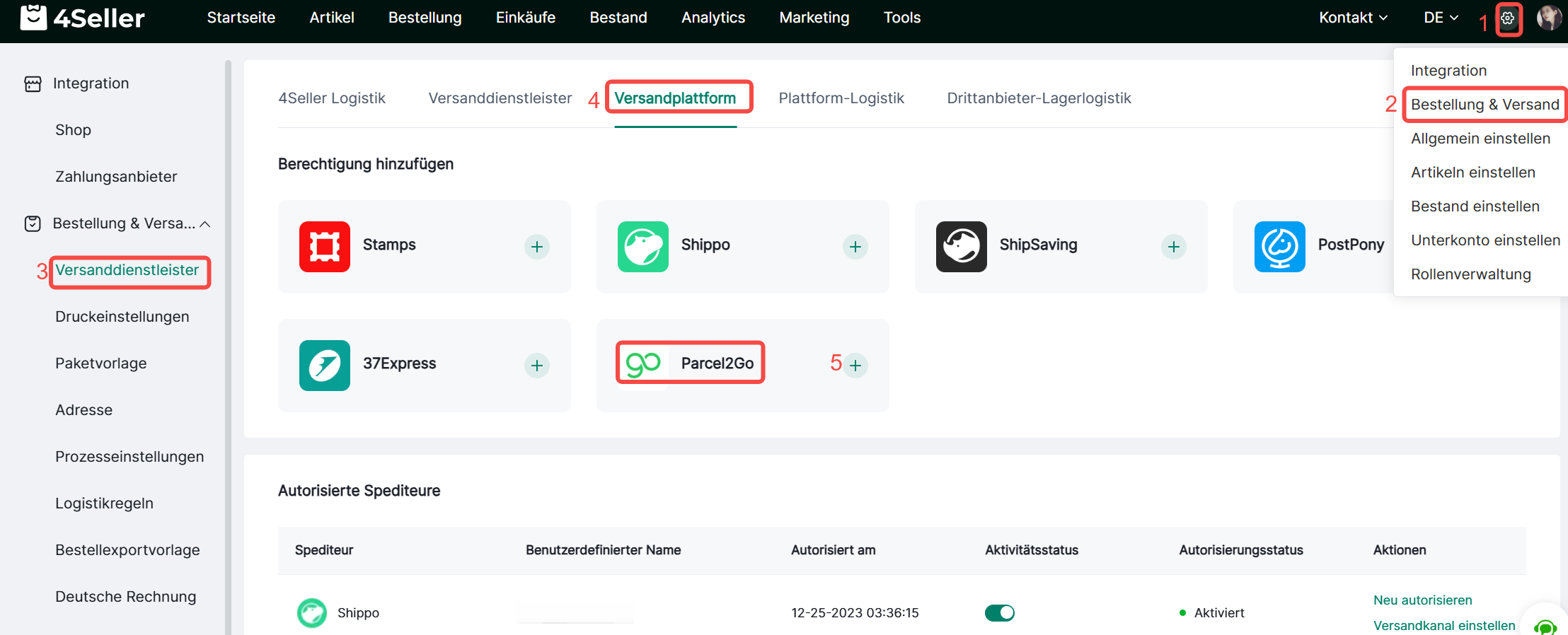1568x635 pixels.
Task: Open Druckeinstellungen in the sidebar
Action: click(122, 317)
